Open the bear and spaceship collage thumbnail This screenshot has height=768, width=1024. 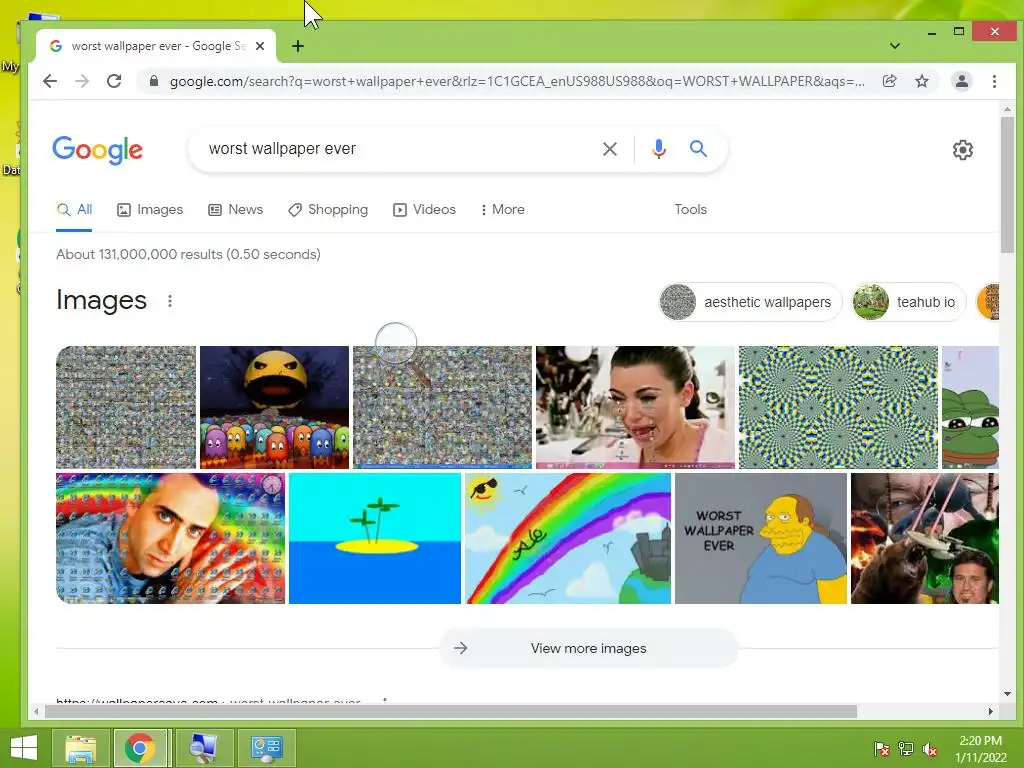coord(925,538)
